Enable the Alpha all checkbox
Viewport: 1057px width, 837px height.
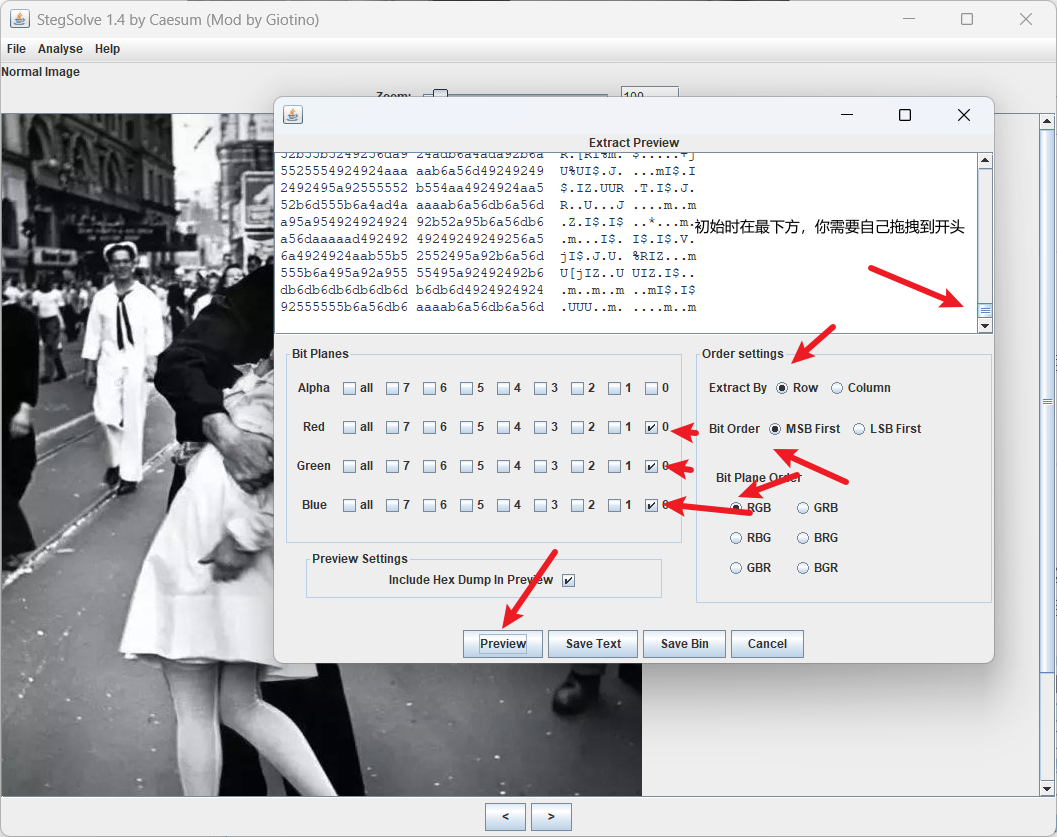(349, 388)
